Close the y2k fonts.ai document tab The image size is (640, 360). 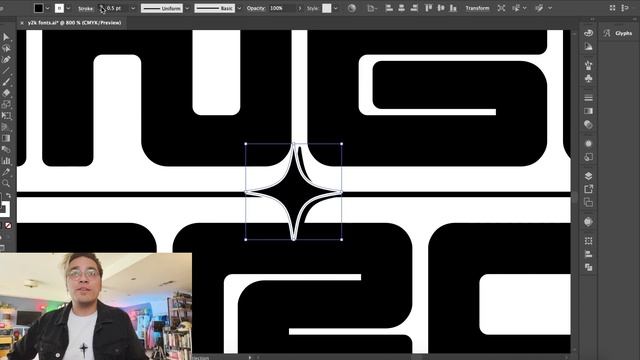pyautogui.click(x=22, y=23)
